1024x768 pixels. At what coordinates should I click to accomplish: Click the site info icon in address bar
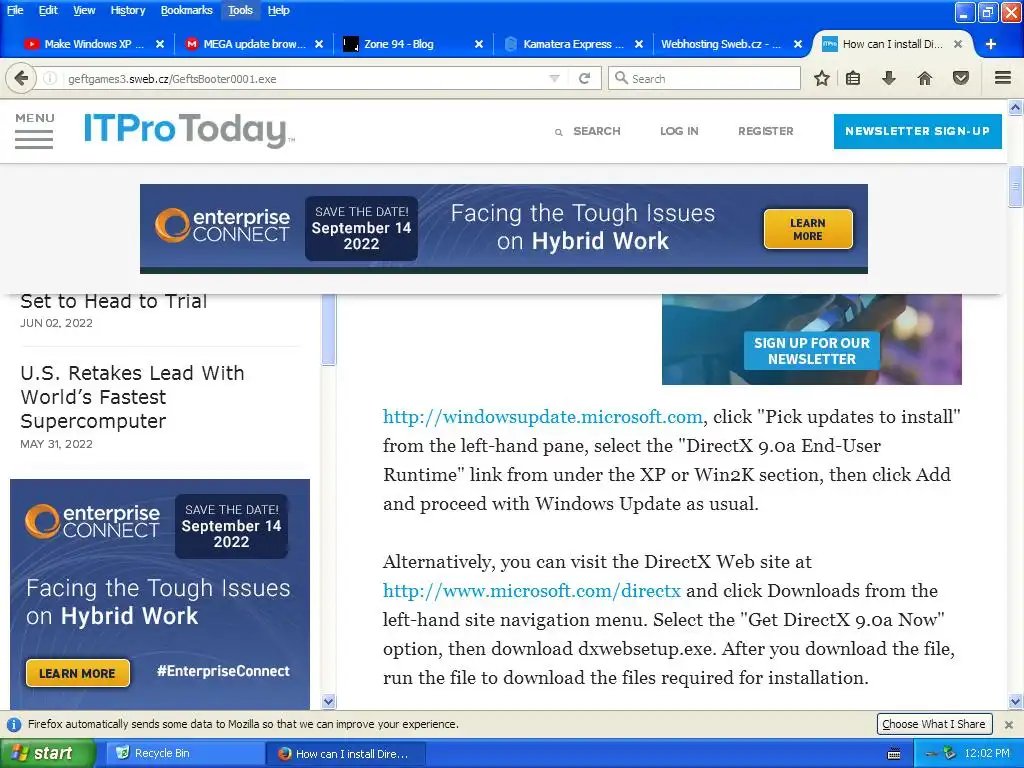pos(50,78)
